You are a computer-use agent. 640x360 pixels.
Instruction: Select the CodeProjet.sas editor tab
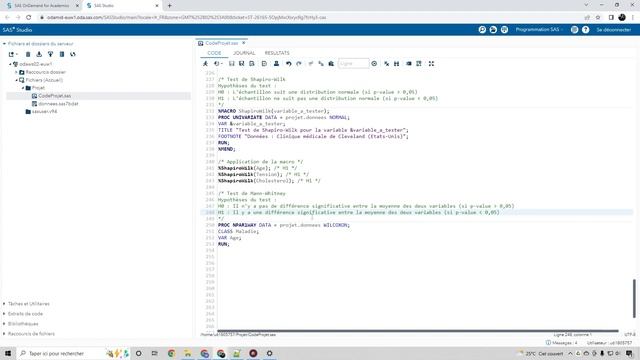[222, 43]
